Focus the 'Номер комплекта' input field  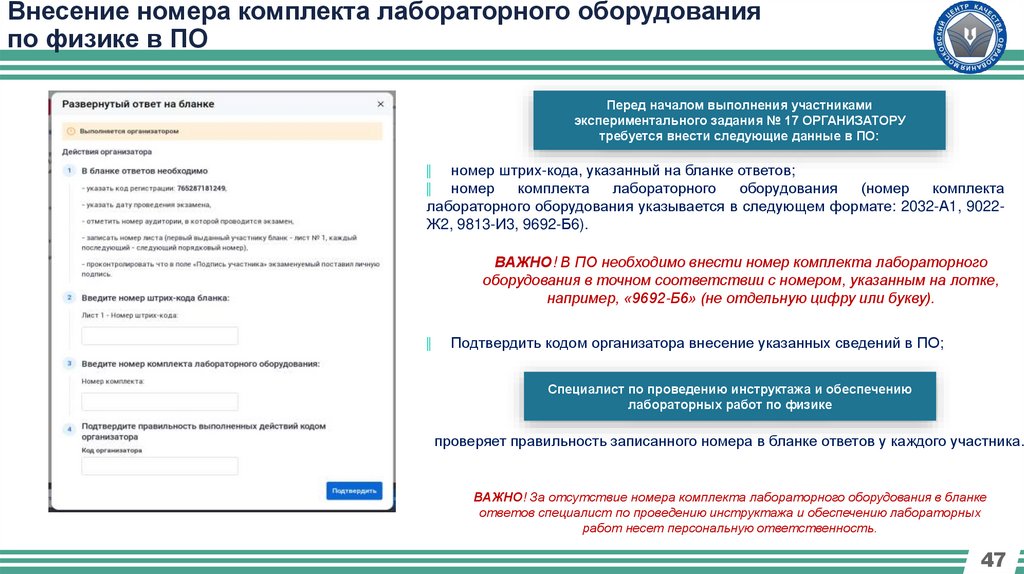[160, 402]
